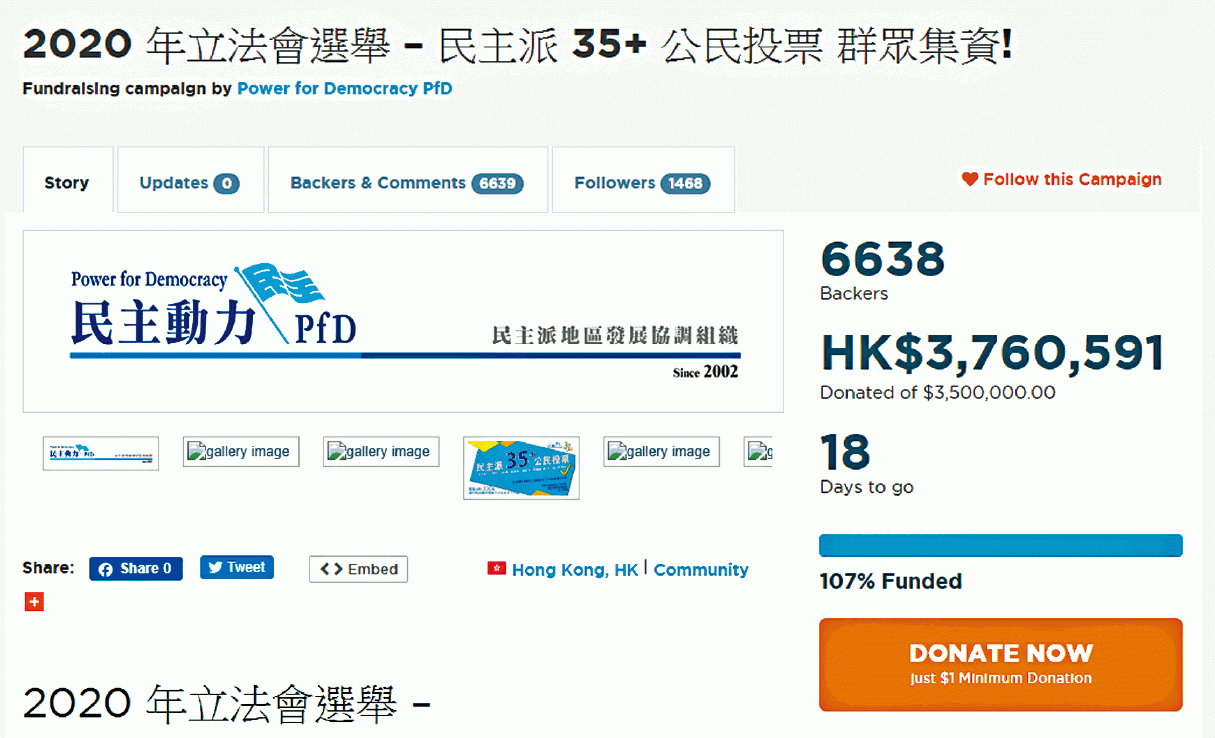Click the campaign title heading at top
The width and height of the screenshot is (1215, 738).
click(517, 45)
